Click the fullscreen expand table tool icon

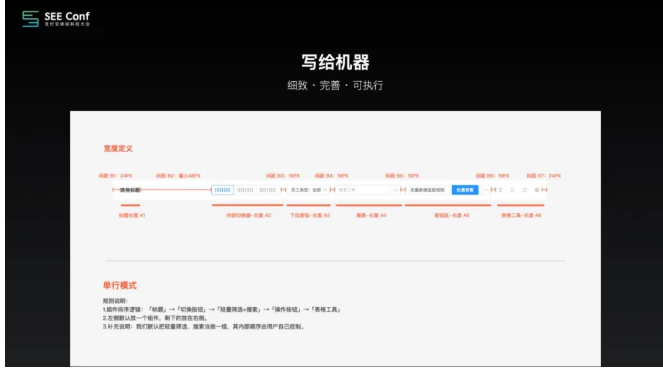click(x=512, y=190)
